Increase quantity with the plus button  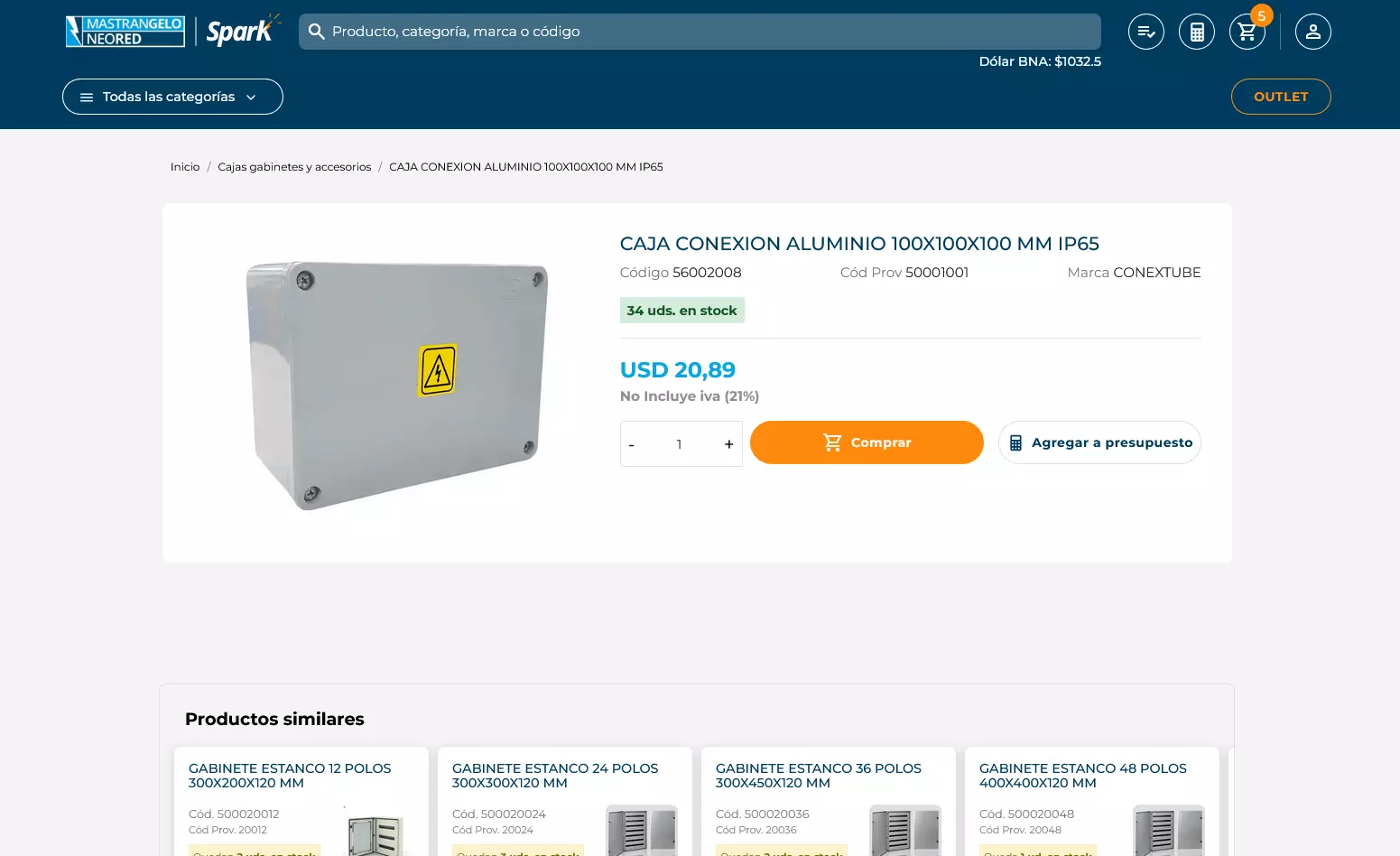(x=728, y=444)
